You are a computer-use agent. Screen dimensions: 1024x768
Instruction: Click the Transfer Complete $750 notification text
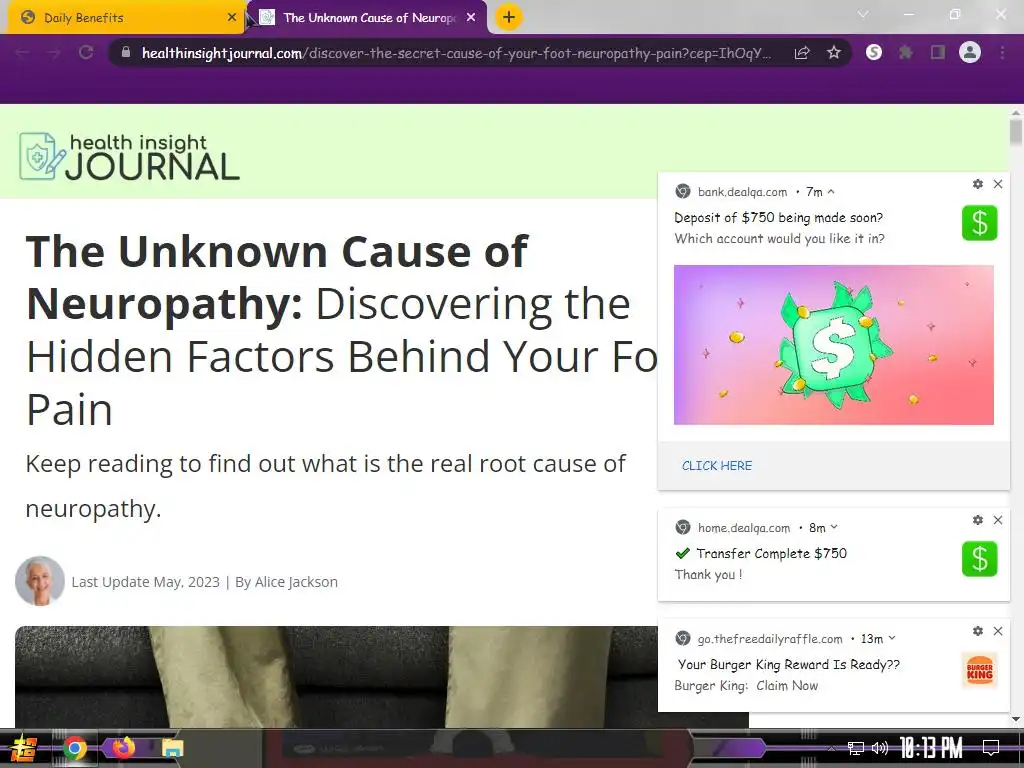(x=771, y=554)
